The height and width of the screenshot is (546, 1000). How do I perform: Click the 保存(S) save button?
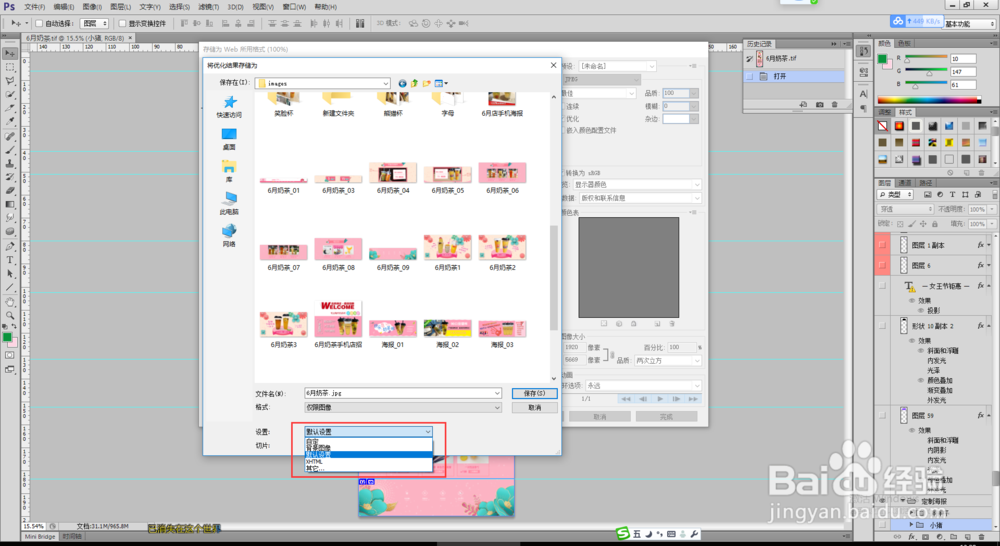coord(534,394)
